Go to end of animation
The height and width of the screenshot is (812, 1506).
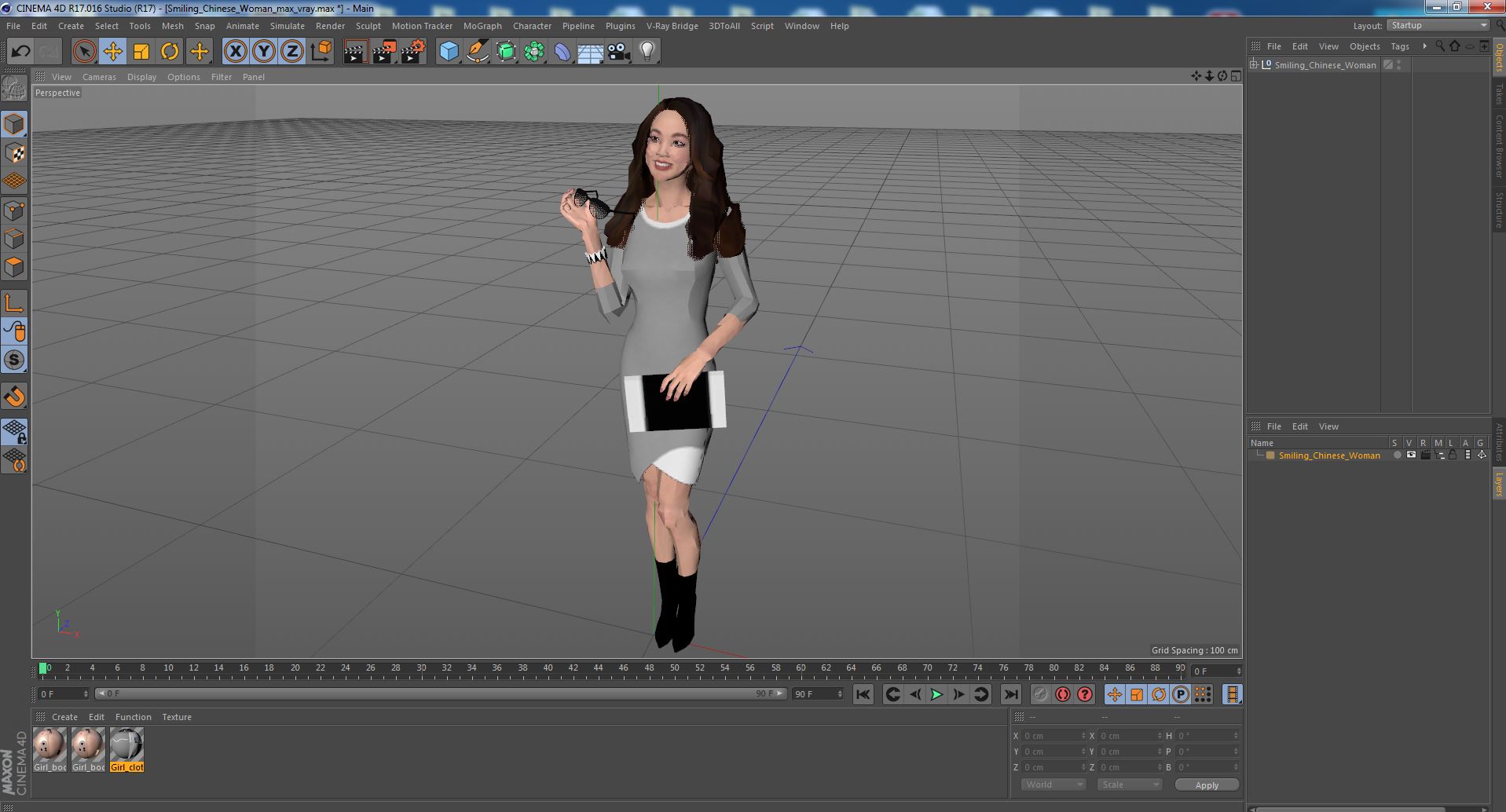point(1011,694)
